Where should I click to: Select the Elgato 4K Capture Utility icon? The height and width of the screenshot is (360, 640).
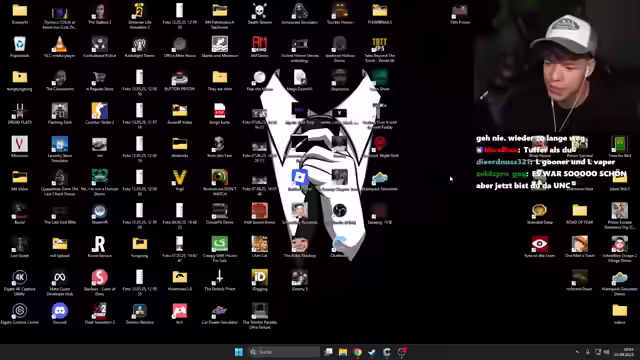click(20, 278)
